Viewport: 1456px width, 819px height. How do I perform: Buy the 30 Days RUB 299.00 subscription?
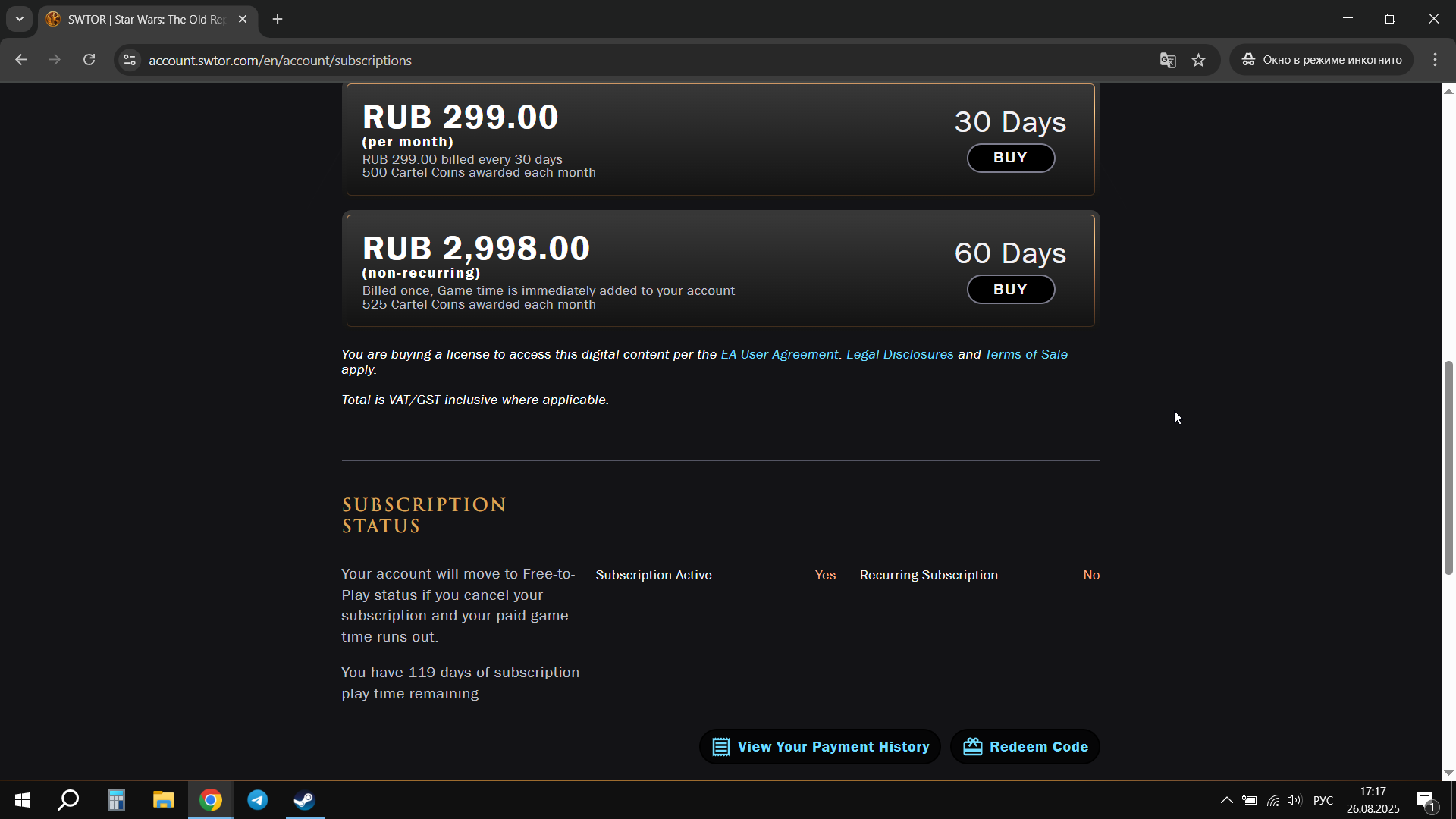click(1010, 158)
